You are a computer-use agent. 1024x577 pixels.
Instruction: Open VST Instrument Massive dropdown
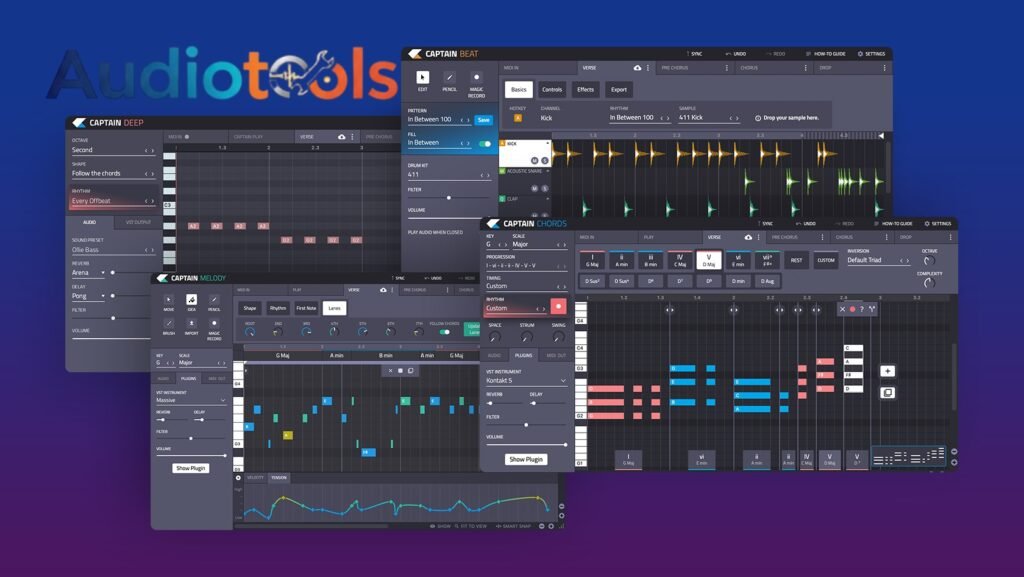[191, 400]
